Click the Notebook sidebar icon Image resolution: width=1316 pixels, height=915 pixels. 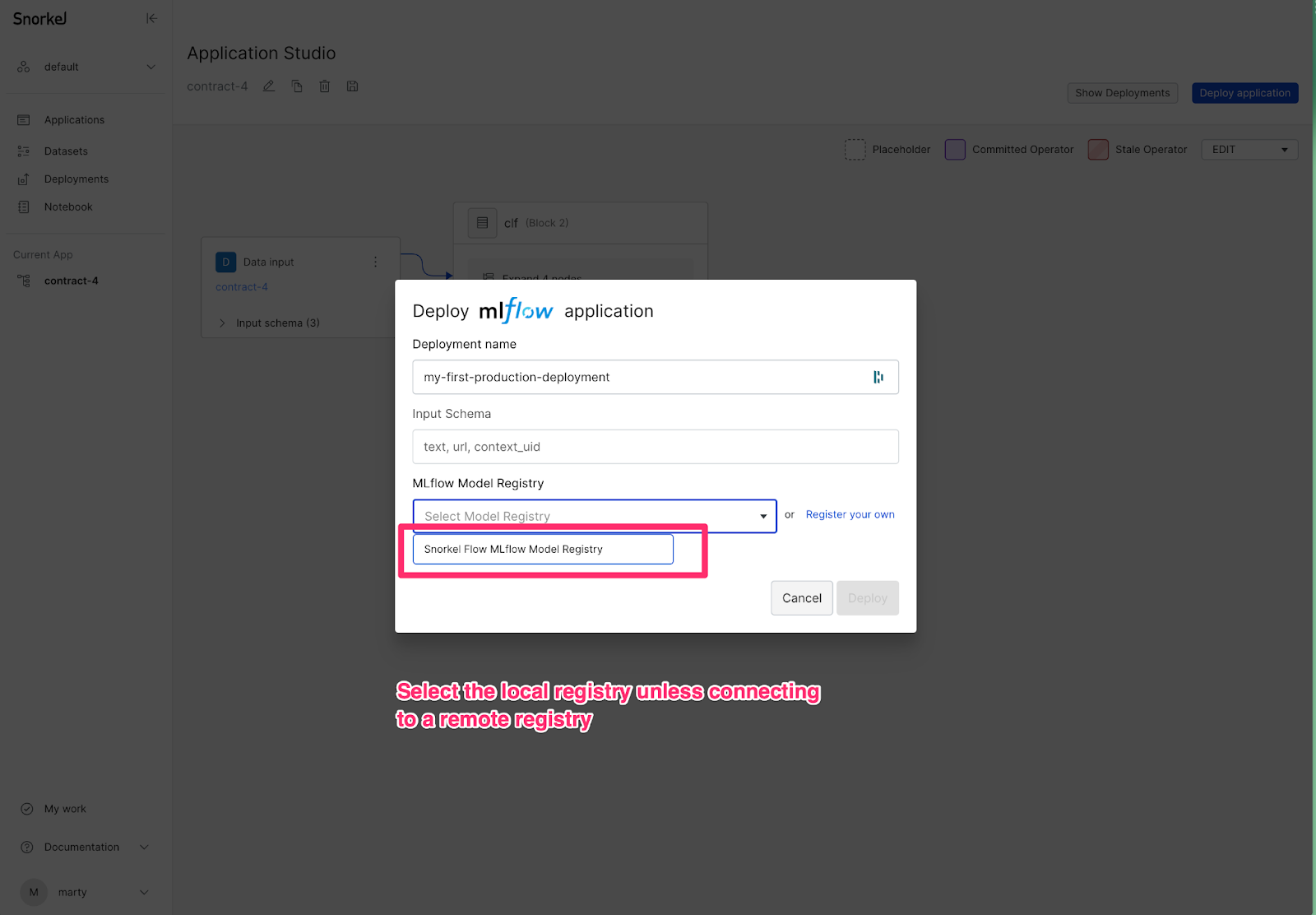[24, 207]
